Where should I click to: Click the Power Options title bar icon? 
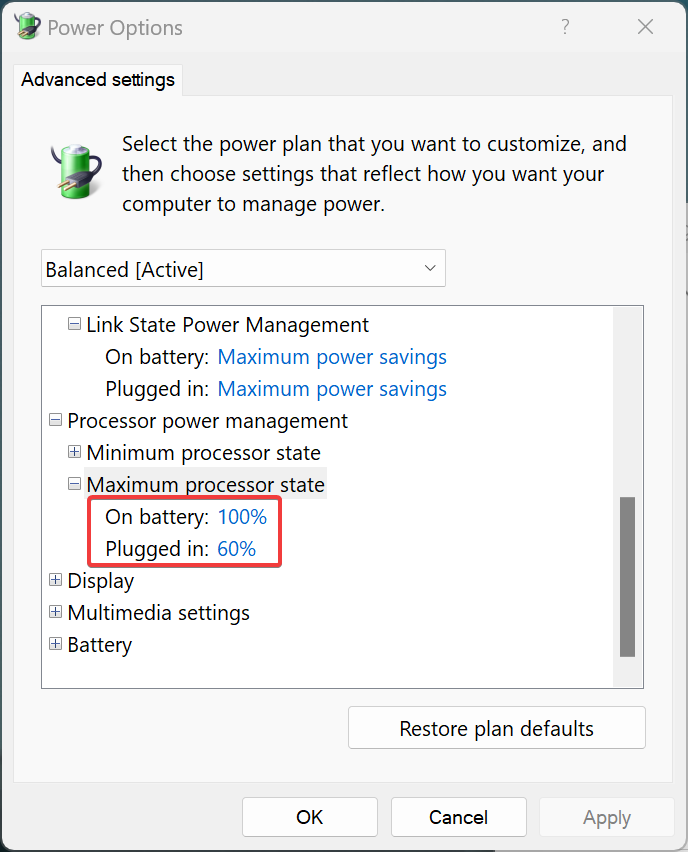(x=26, y=27)
